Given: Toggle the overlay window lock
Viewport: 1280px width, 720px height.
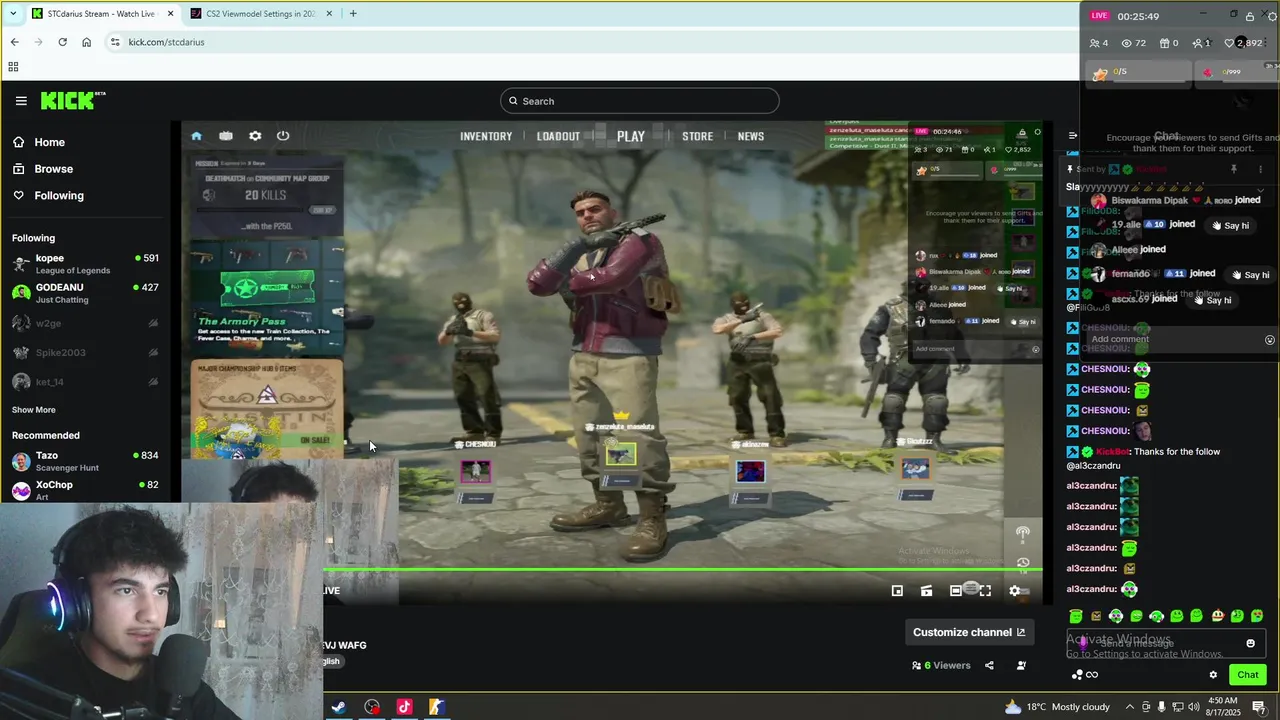Looking at the screenshot, I should pyautogui.click(x=1250, y=16).
